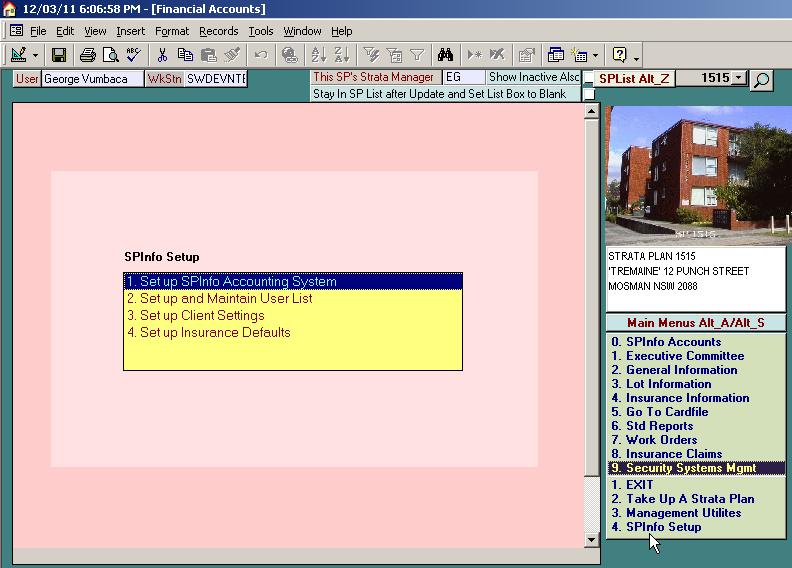Image resolution: width=792 pixels, height=568 pixels.
Task: Click the binoculars Find icon
Action: click(446, 55)
